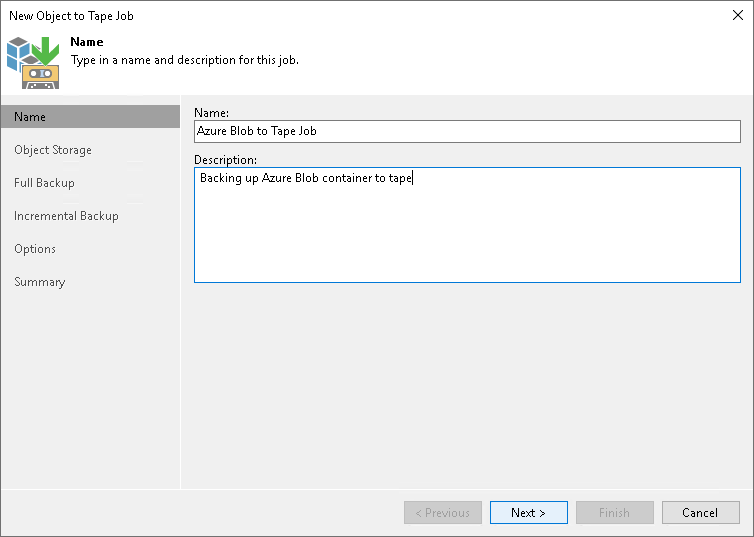Cancel the tape job wizard
The image size is (754, 537).
click(700, 513)
